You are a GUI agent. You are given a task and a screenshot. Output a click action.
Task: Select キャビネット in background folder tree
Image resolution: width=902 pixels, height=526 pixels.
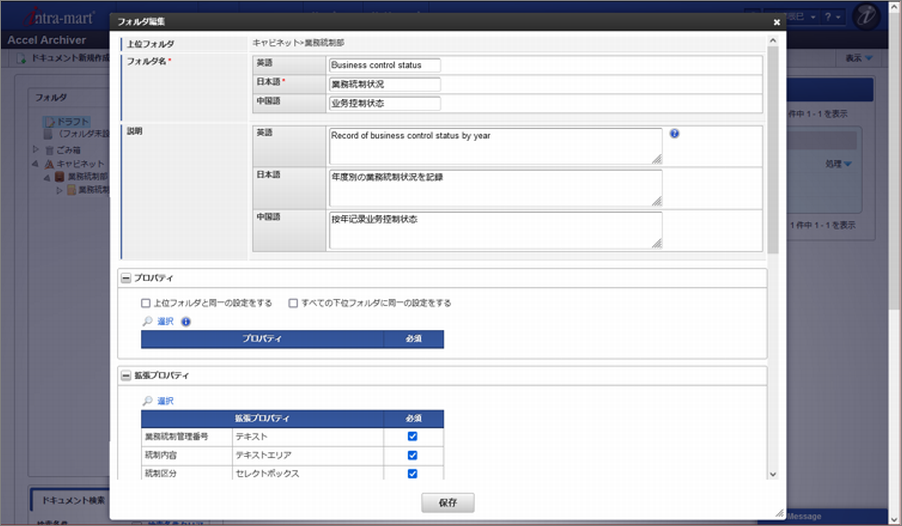click(x=80, y=164)
